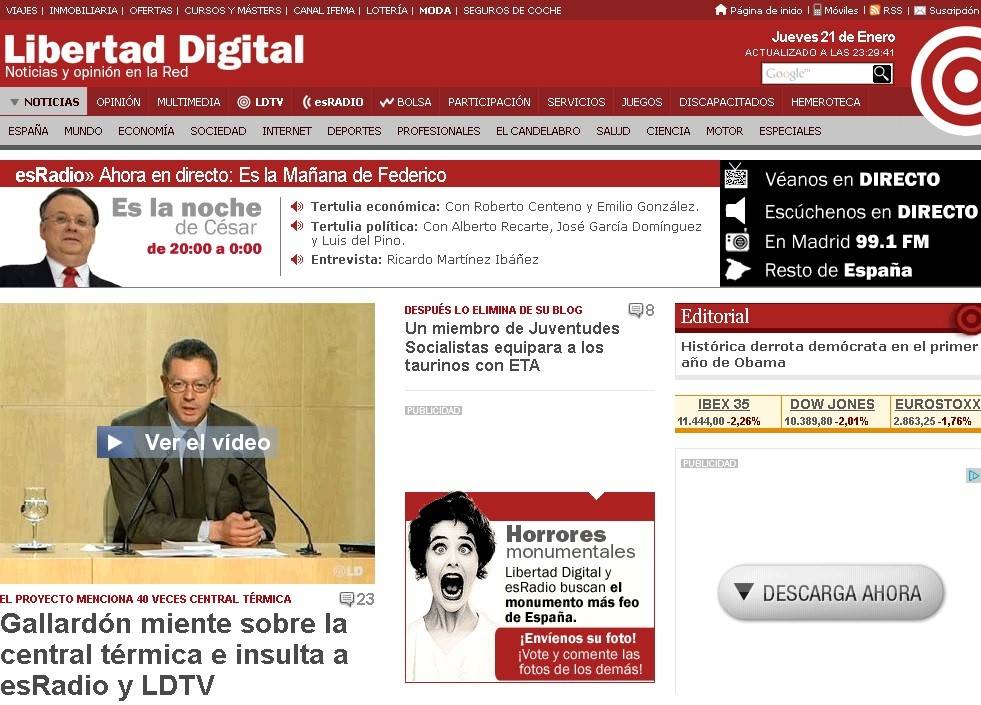Expand the NOTICIAS dropdown menu
The width and height of the screenshot is (981, 705).
(44, 102)
